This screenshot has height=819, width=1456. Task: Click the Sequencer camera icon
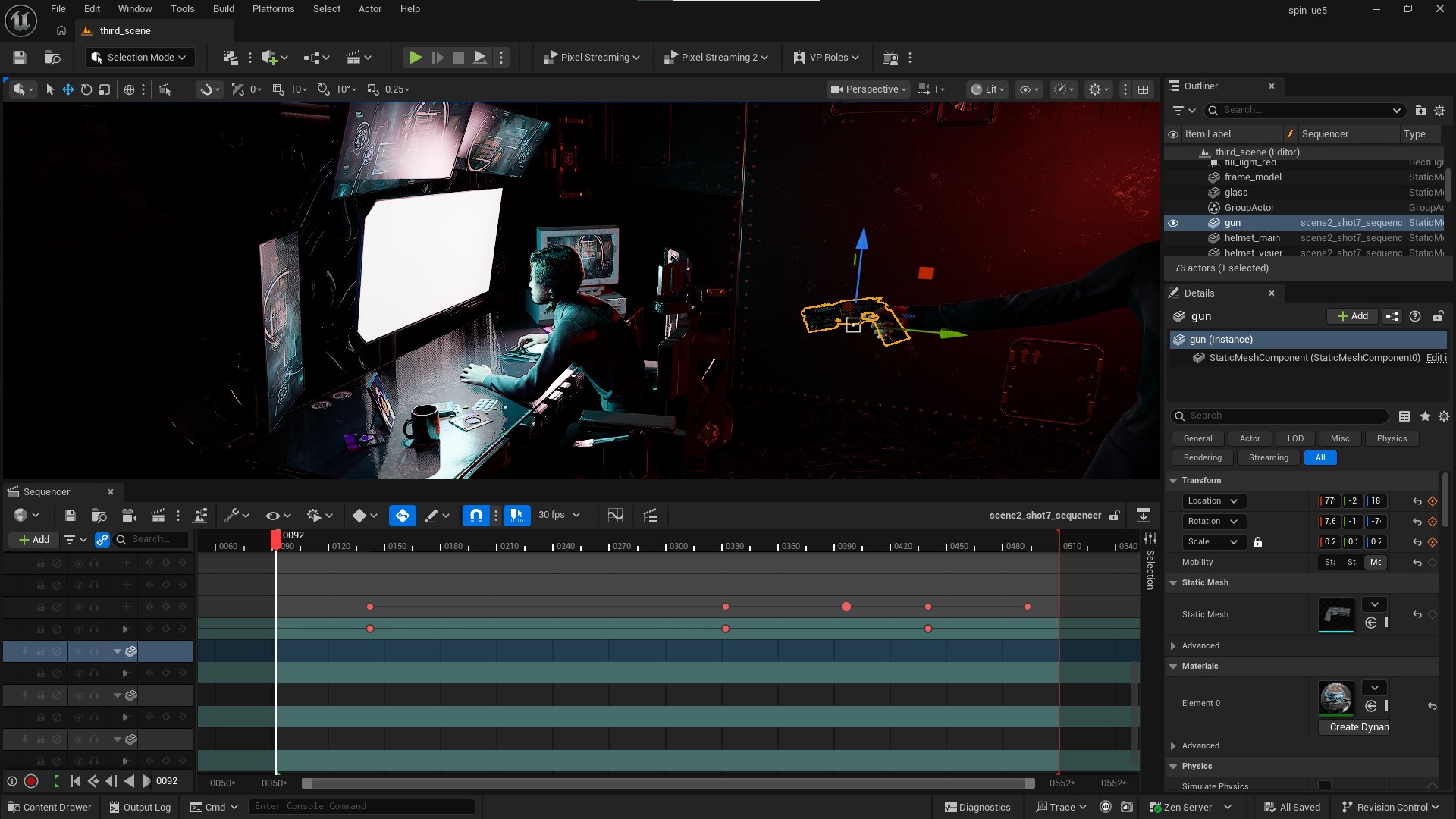129,516
